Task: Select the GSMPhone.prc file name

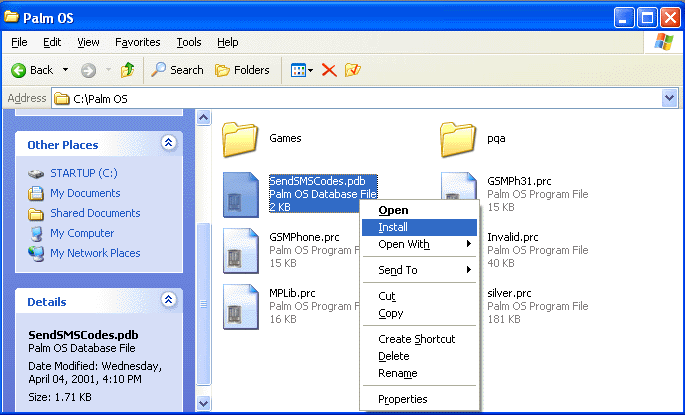Action: click(304, 237)
